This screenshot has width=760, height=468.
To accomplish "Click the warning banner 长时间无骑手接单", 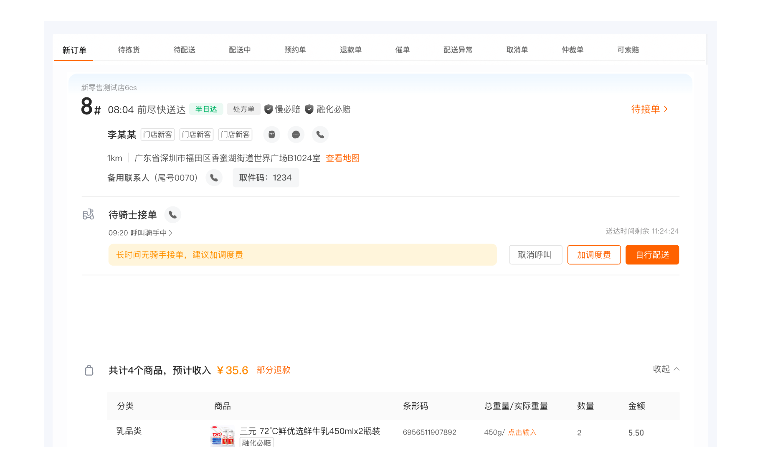I will (302, 255).
